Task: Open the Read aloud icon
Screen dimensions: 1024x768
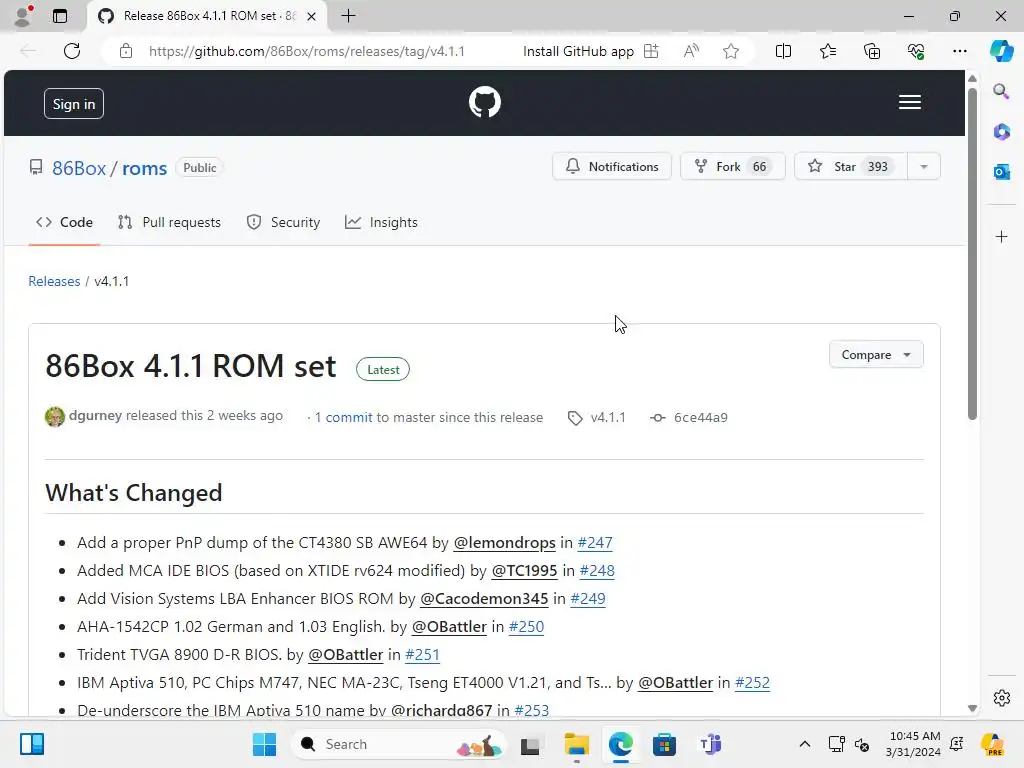Action: coord(691,51)
